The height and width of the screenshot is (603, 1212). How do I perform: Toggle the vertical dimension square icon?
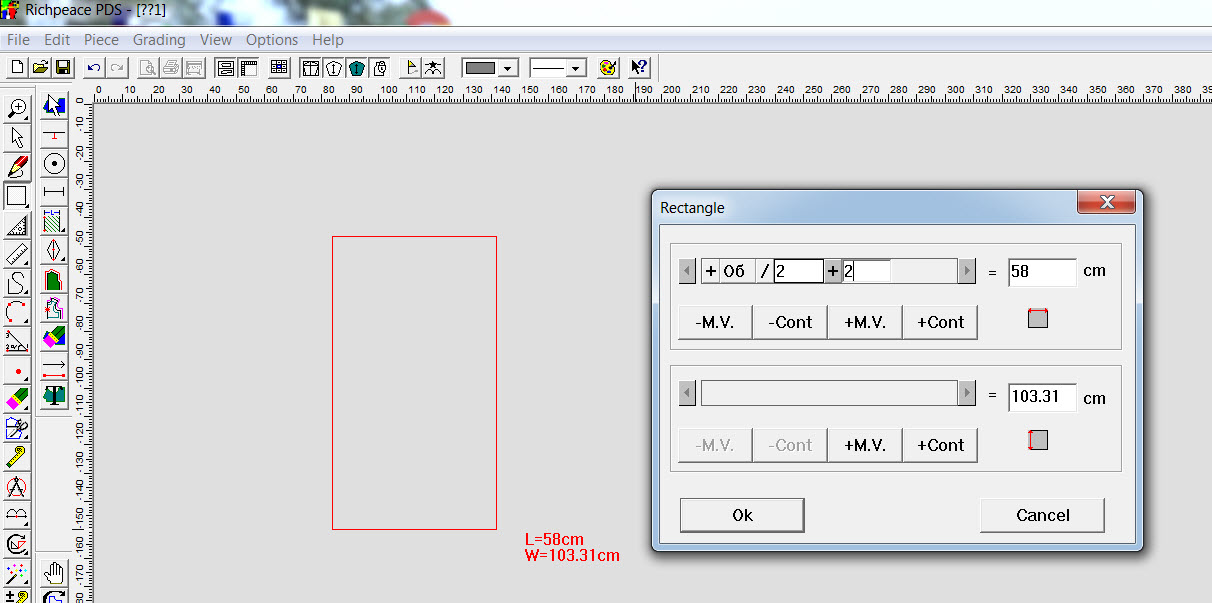[x=1038, y=440]
